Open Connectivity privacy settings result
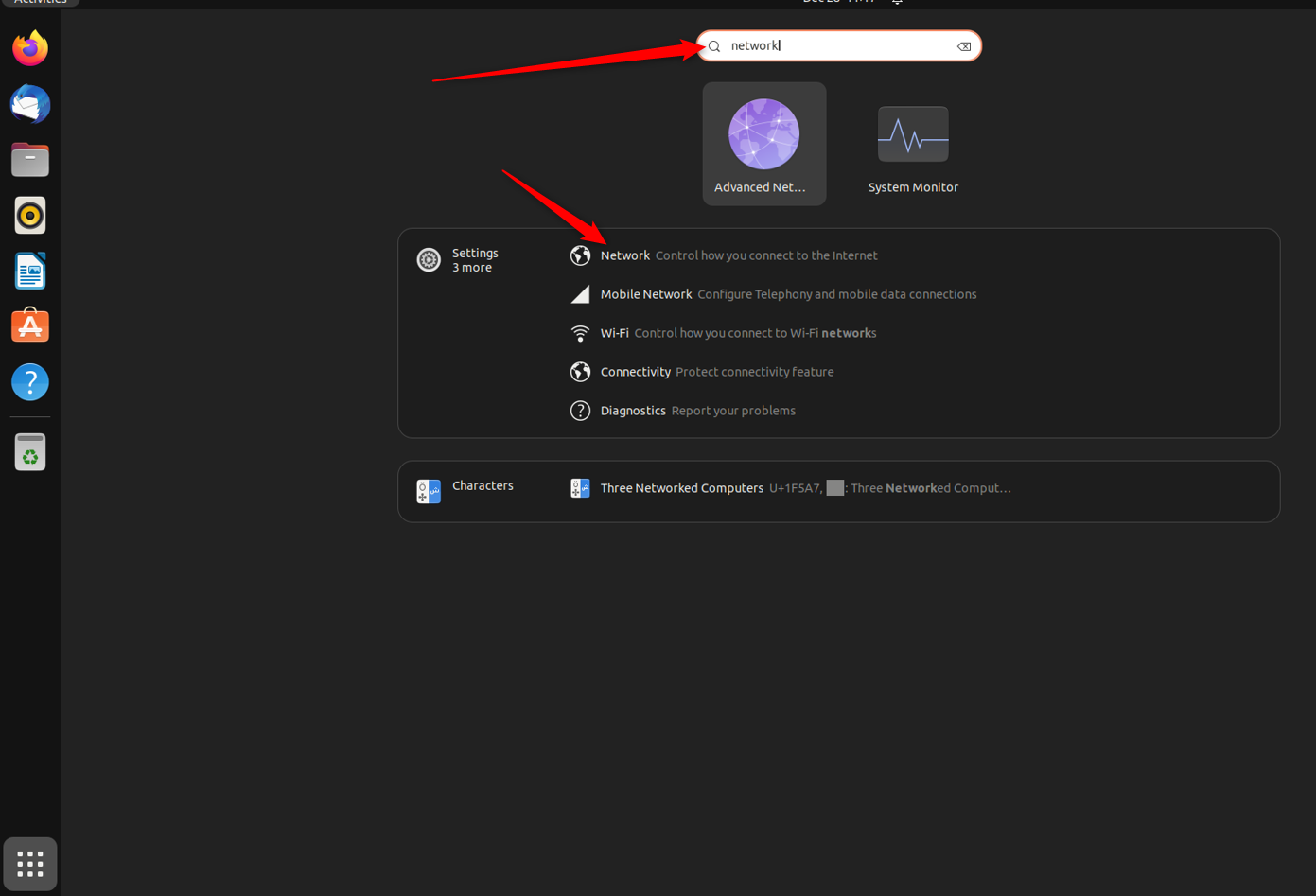 point(636,372)
